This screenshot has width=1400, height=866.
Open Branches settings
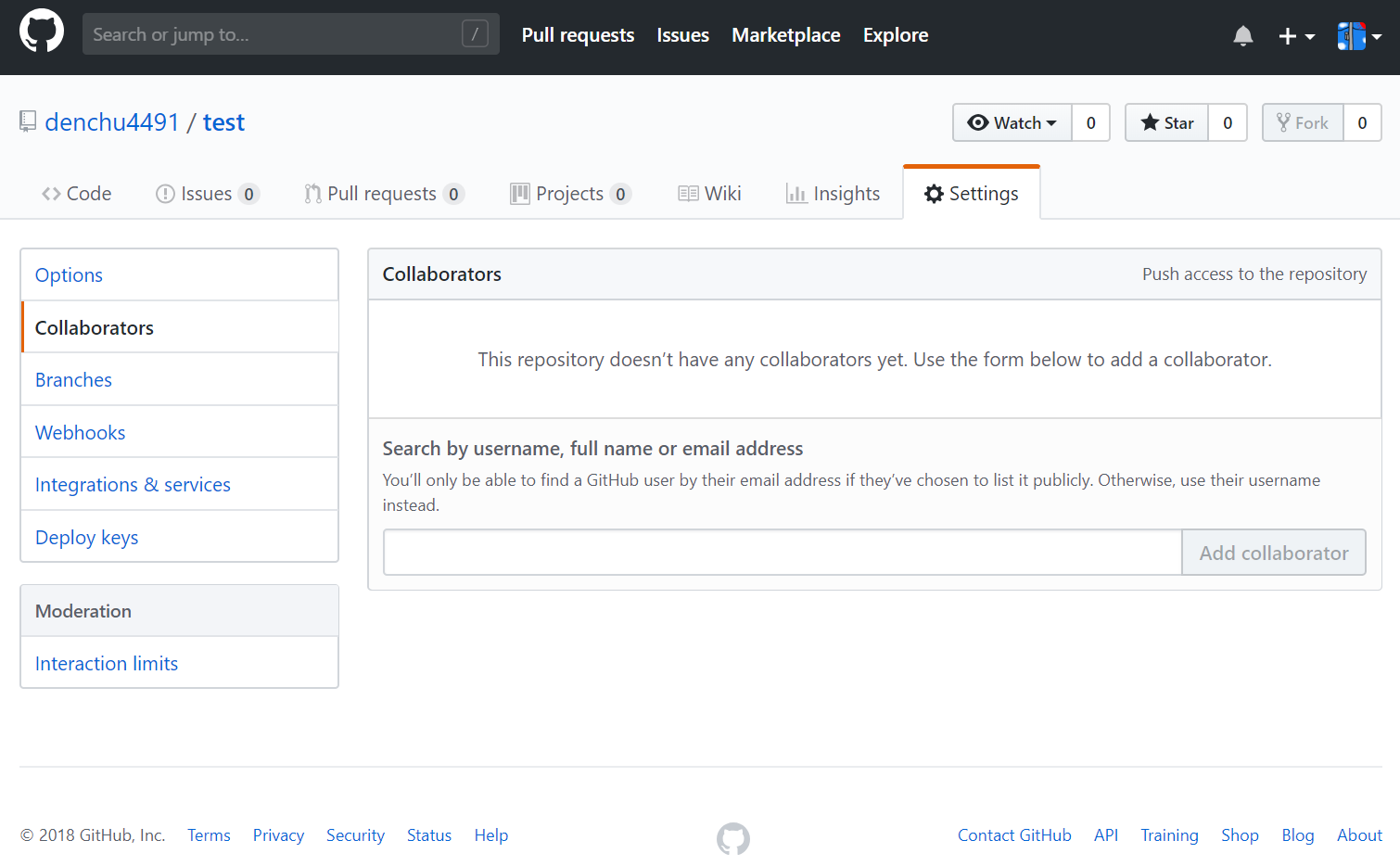[x=179, y=380]
